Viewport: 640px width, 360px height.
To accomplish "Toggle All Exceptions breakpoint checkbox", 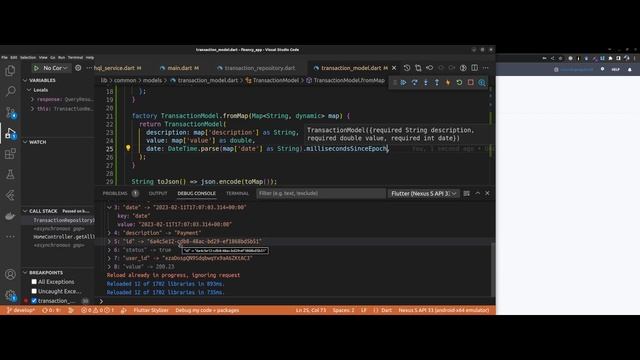I will point(34,282).
